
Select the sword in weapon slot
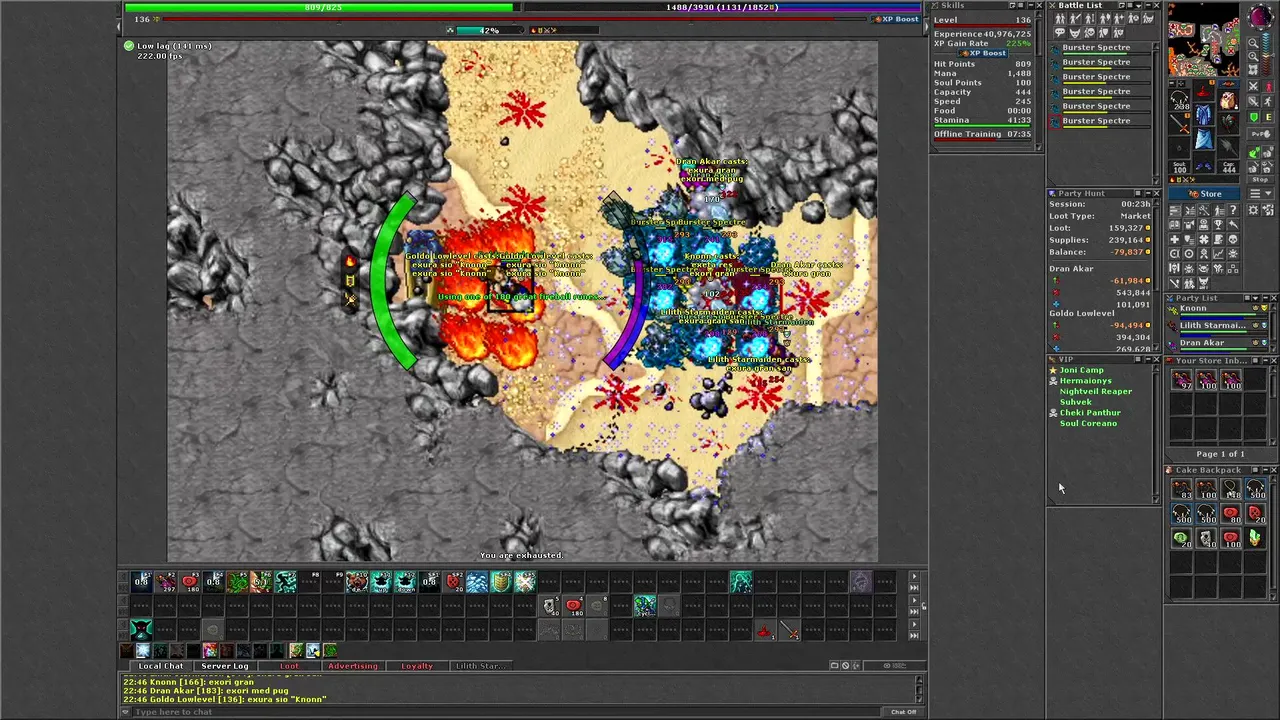(1179, 124)
